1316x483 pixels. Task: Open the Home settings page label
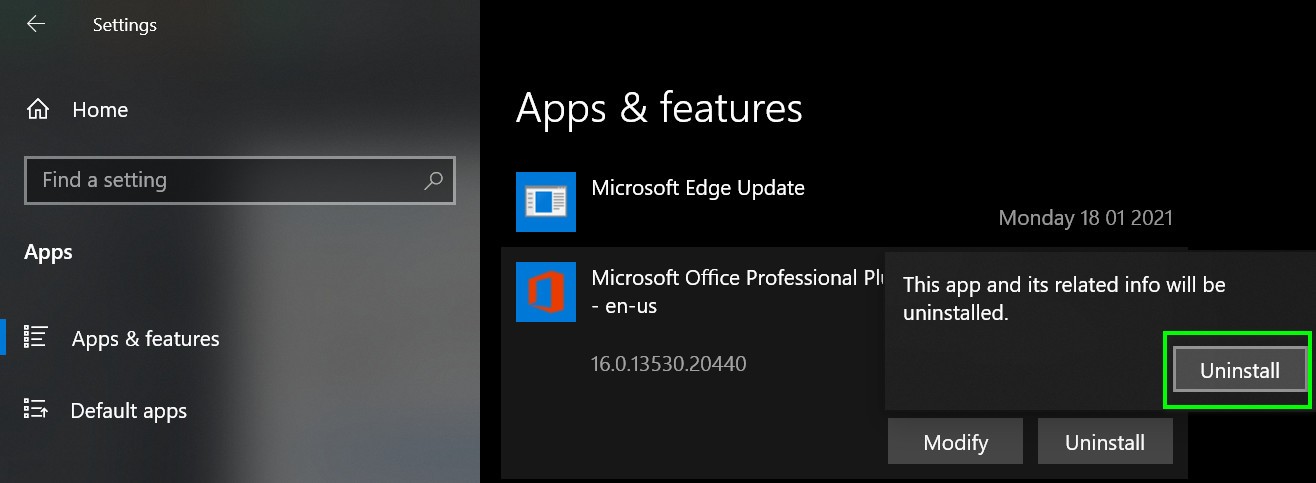[100, 110]
